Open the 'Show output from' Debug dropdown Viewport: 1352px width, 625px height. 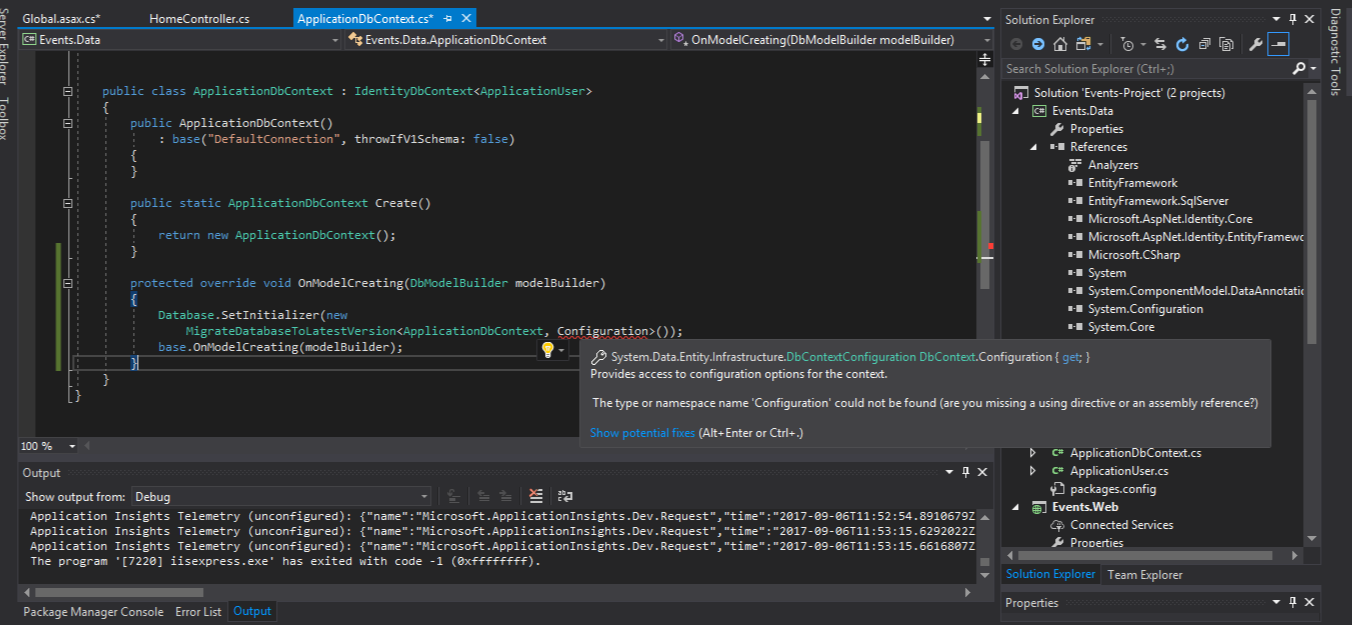(280, 497)
